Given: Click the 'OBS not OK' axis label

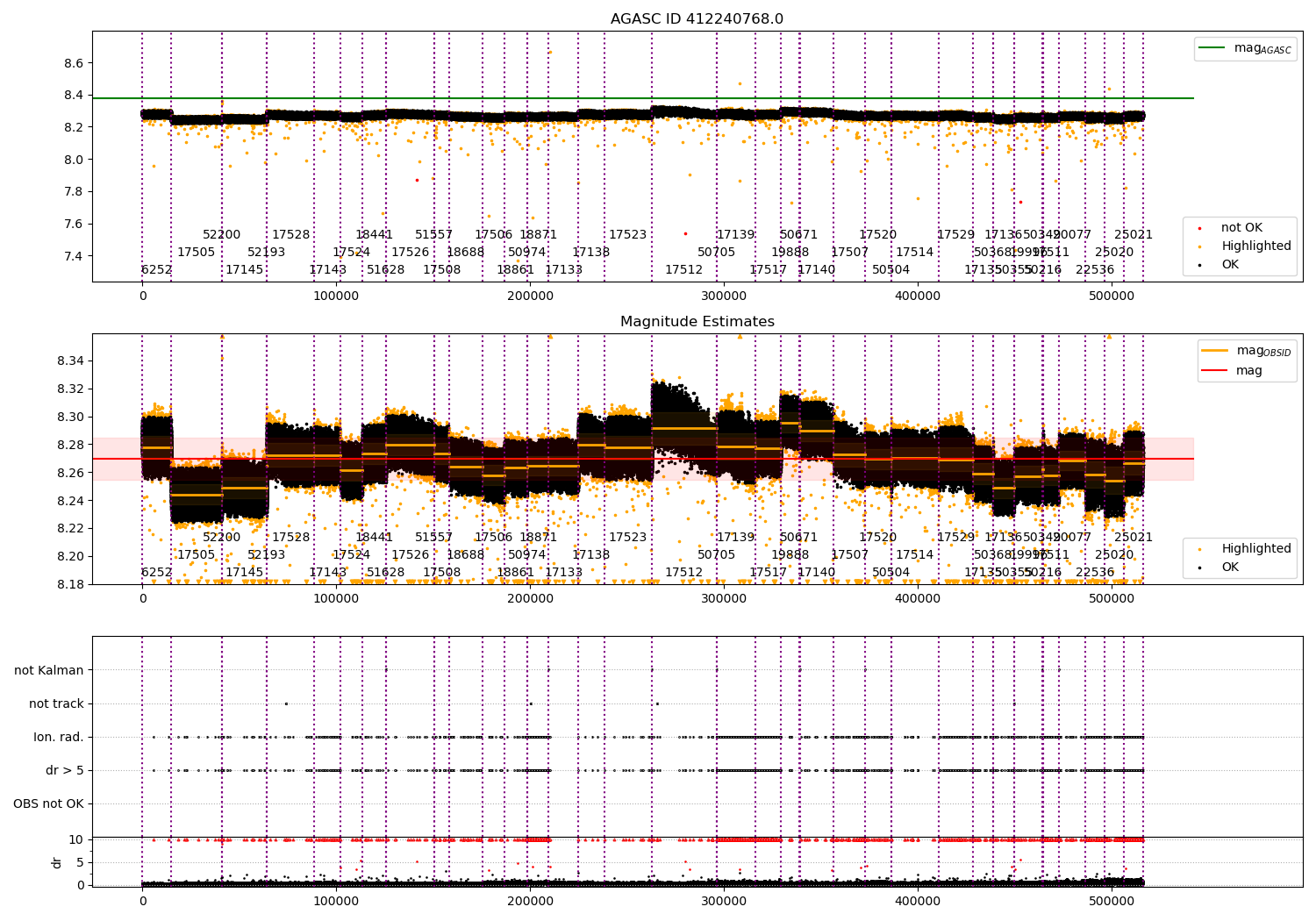Looking at the screenshot, I should [48, 803].
